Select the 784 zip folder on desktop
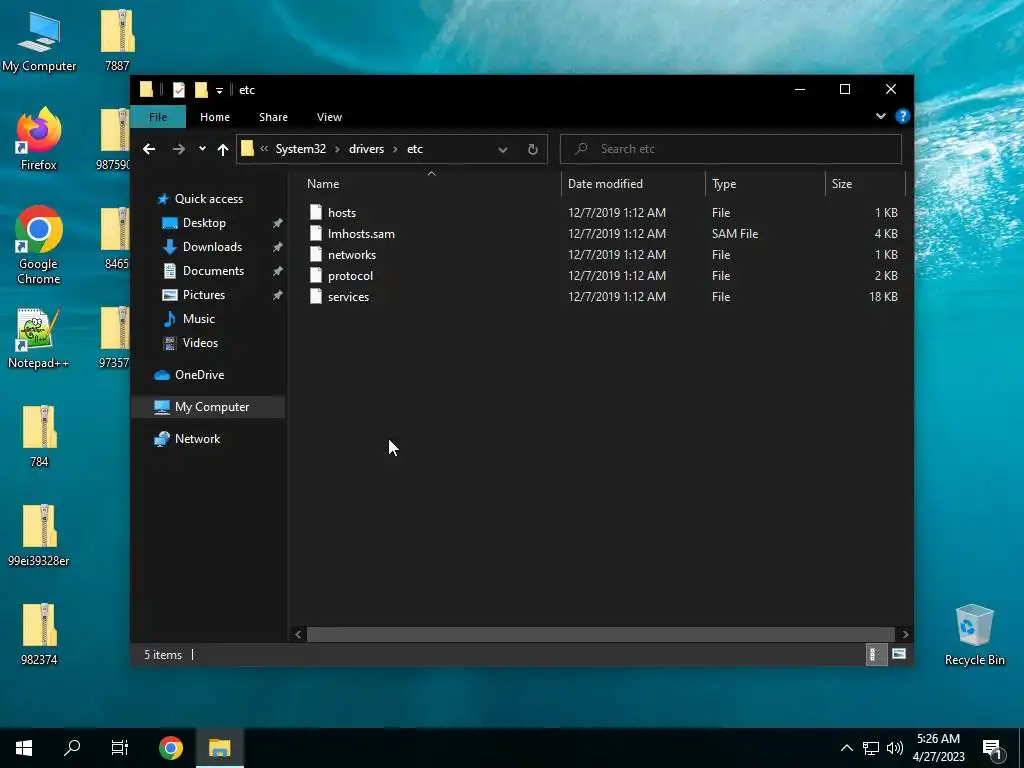1024x768 pixels. click(39, 436)
